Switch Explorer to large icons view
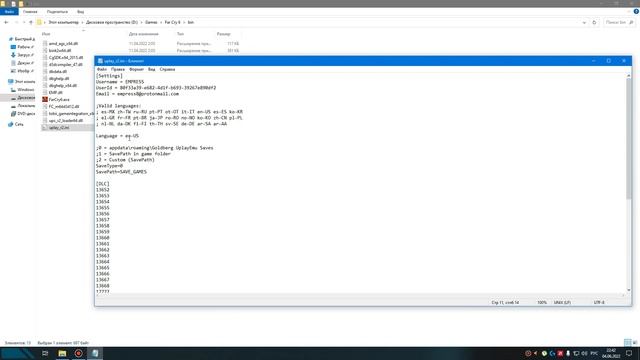The width and height of the screenshot is (640, 360). (x=635, y=342)
